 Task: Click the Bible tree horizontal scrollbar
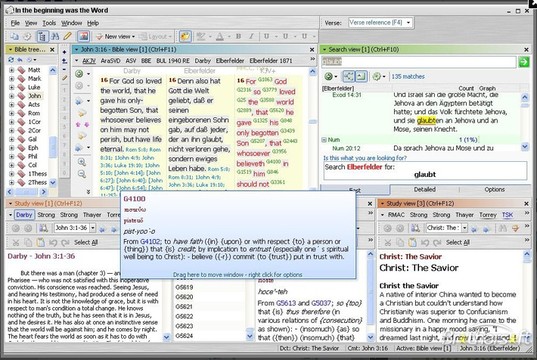[x=27, y=191]
